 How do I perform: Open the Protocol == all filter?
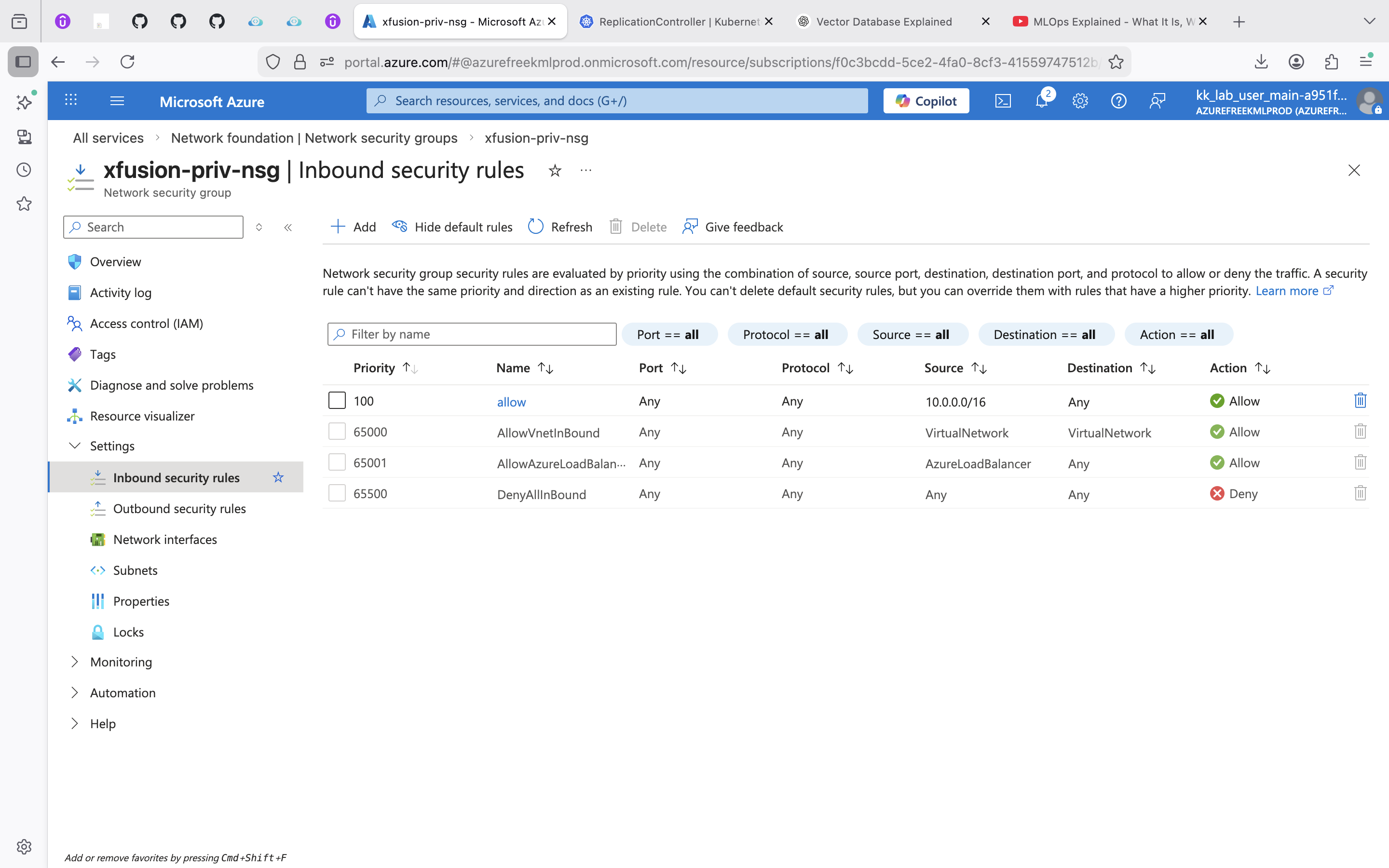point(786,335)
